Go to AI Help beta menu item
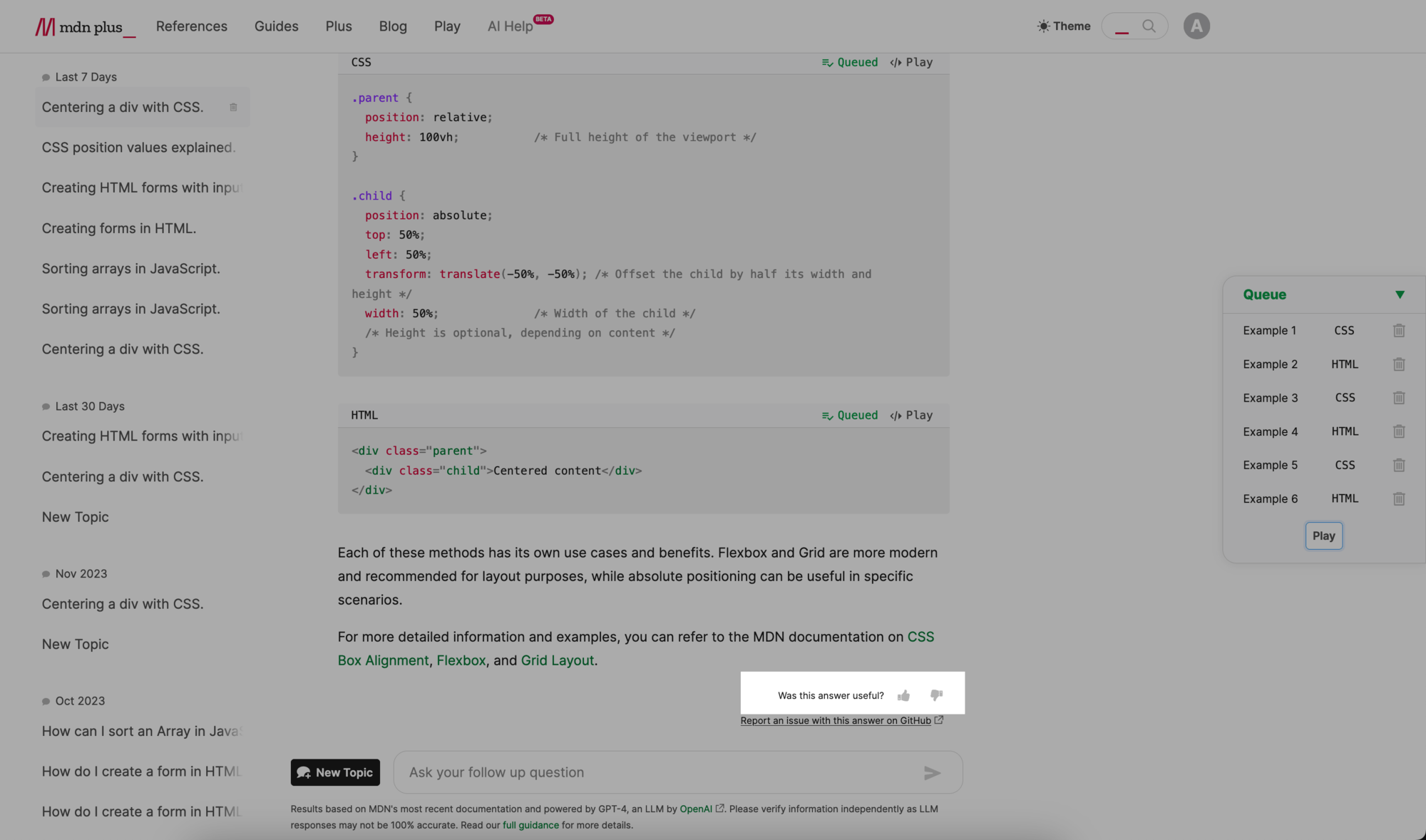1426x840 pixels. (511, 26)
